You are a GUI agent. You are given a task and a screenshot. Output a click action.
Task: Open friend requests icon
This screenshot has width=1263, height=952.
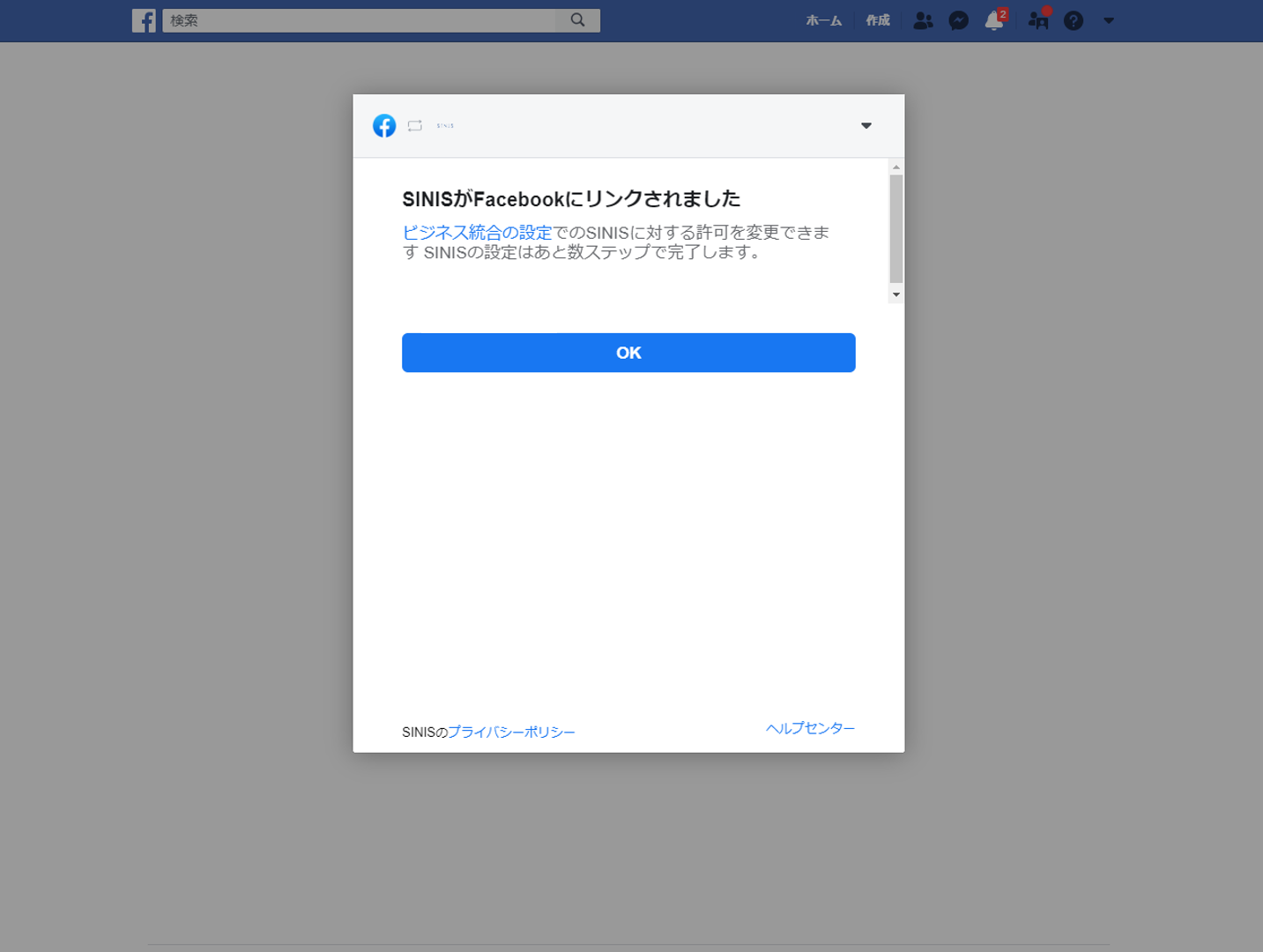[923, 20]
